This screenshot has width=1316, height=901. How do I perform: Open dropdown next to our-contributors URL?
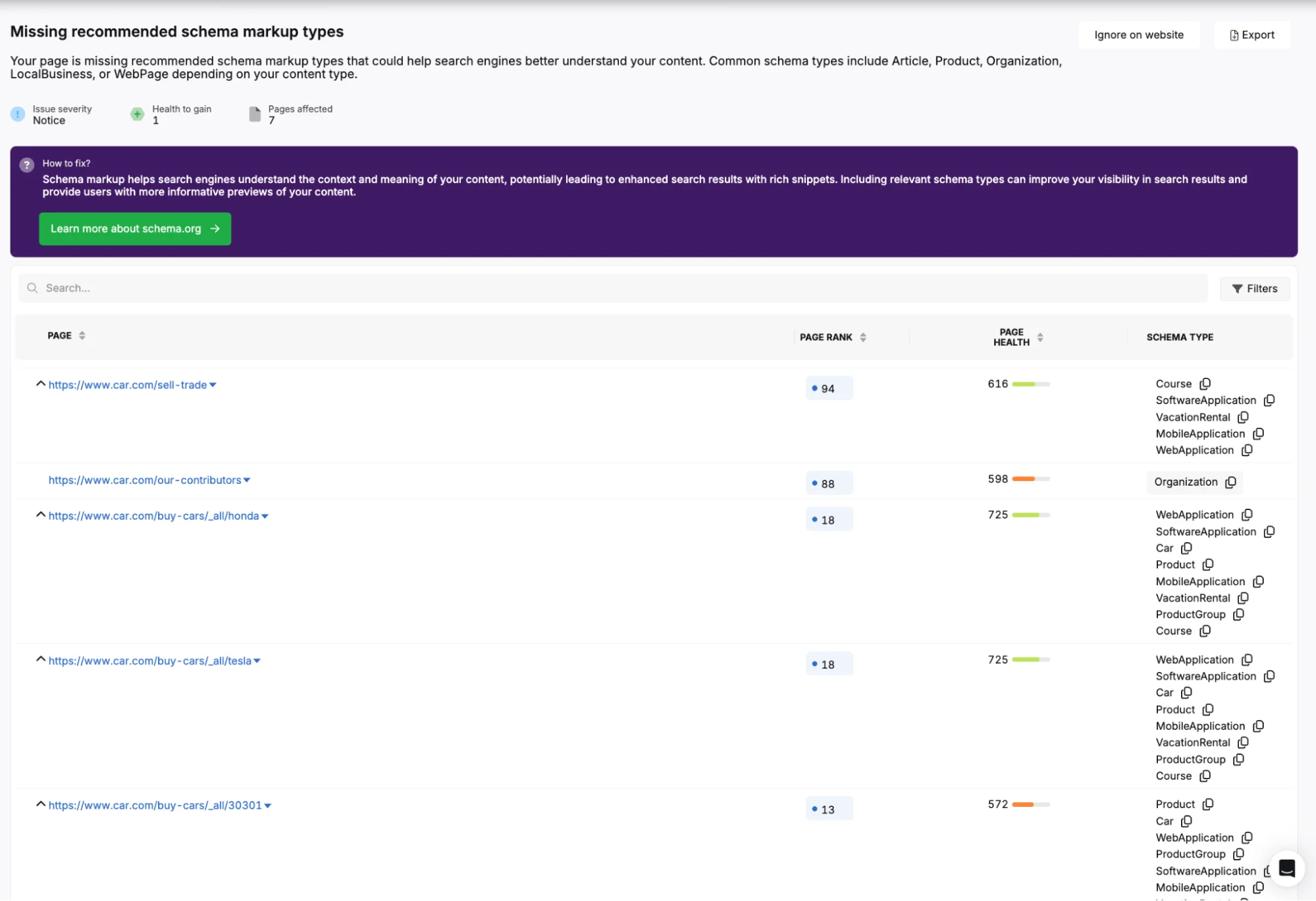pos(247,480)
